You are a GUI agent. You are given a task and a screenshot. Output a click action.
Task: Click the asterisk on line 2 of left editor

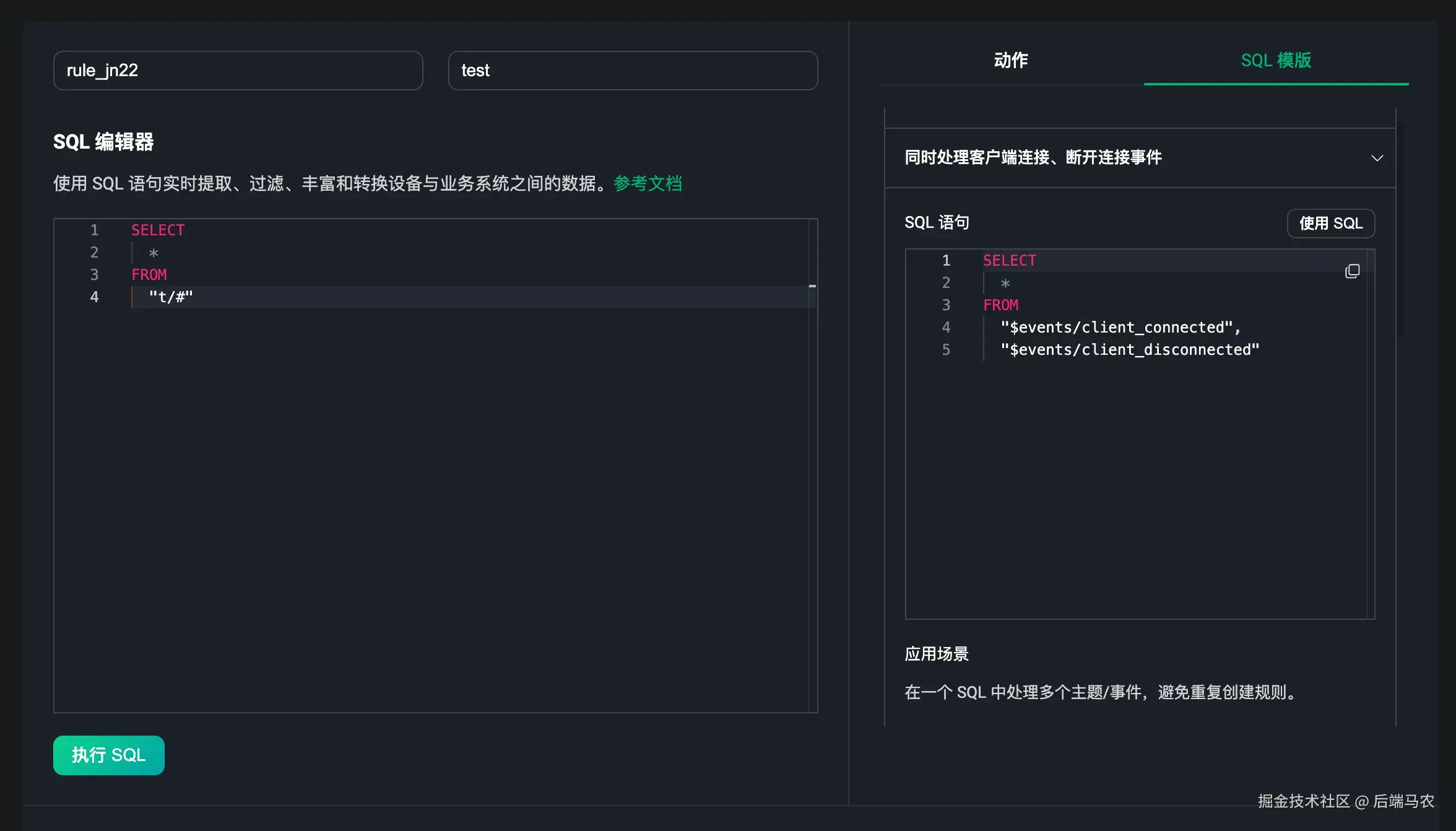[x=154, y=253]
